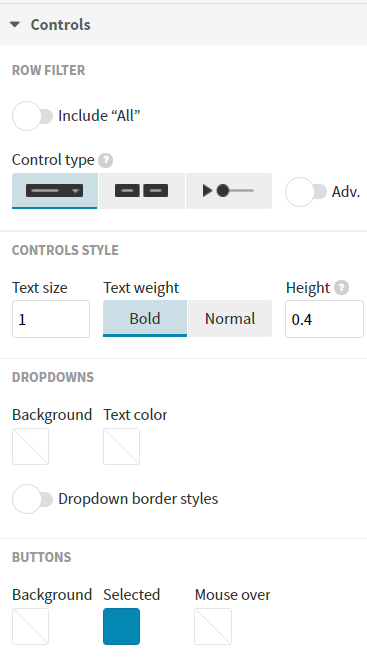Click the Adv. label text
The image size is (367, 662).
(x=346, y=192)
